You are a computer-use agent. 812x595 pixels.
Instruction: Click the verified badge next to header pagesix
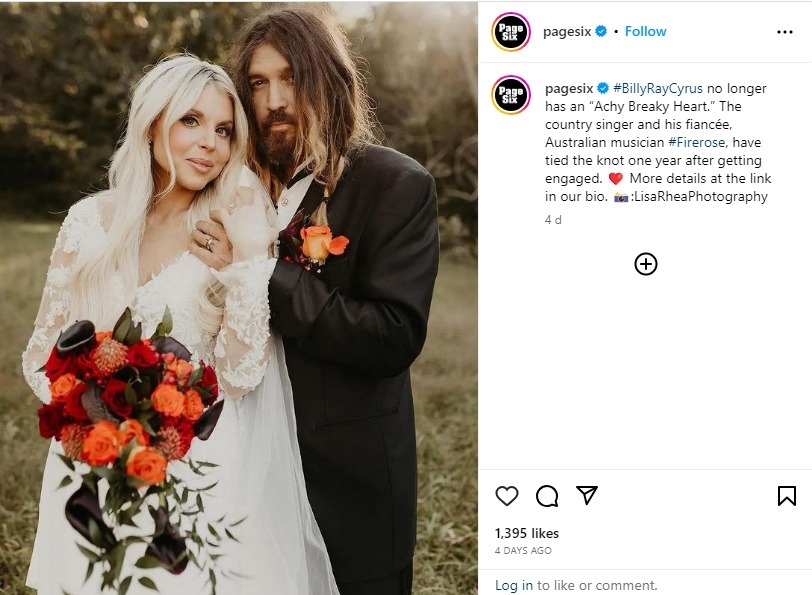click(x=601, y=32)
